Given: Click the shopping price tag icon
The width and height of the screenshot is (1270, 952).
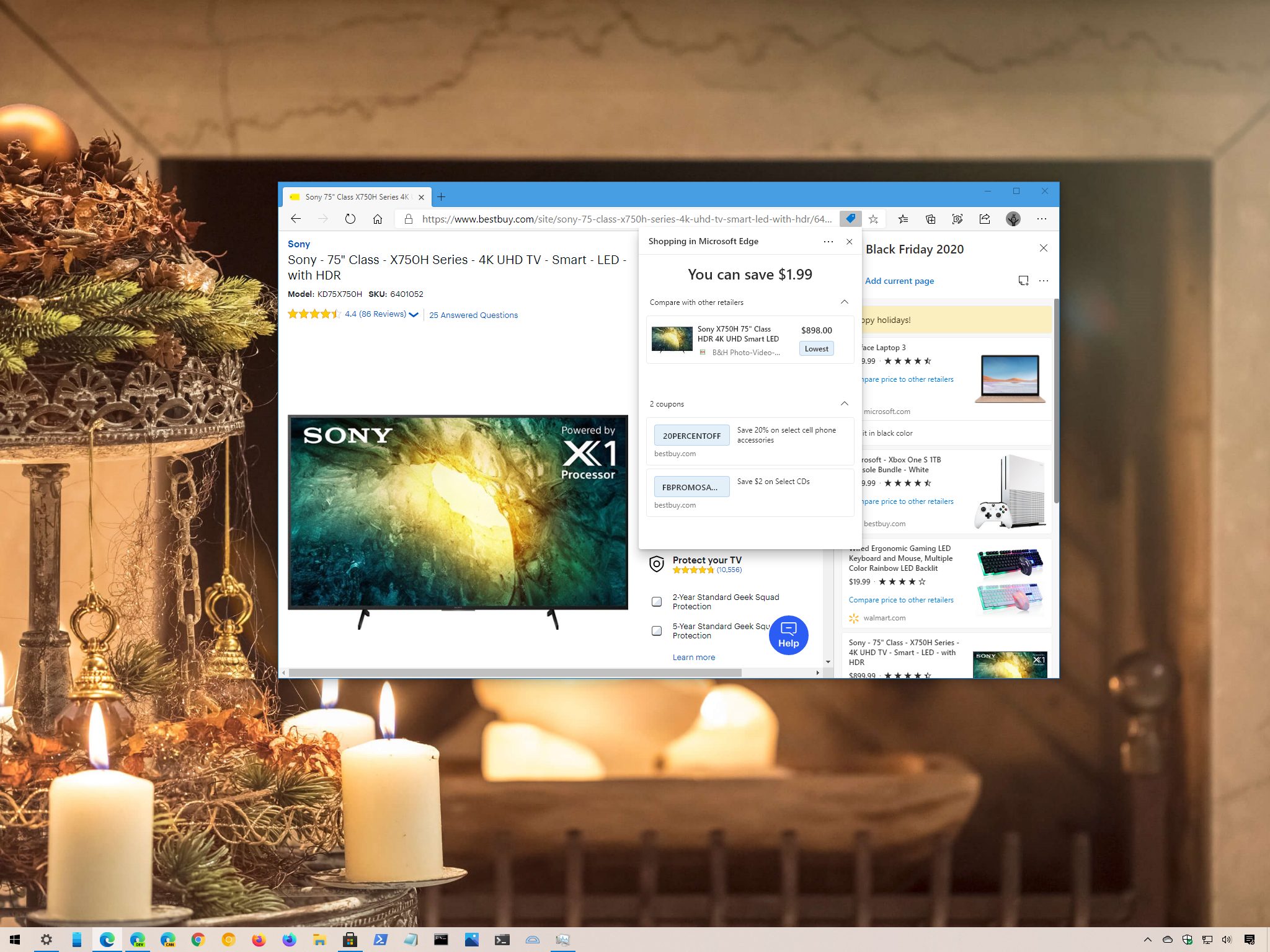Looking at the screenshot, I should tap(850, 219).
